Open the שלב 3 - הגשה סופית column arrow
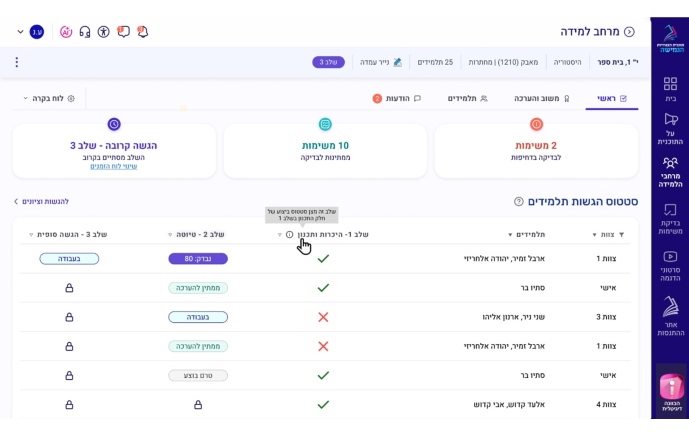The width and height of the screenshot is (689, 436). coord(31,235)
